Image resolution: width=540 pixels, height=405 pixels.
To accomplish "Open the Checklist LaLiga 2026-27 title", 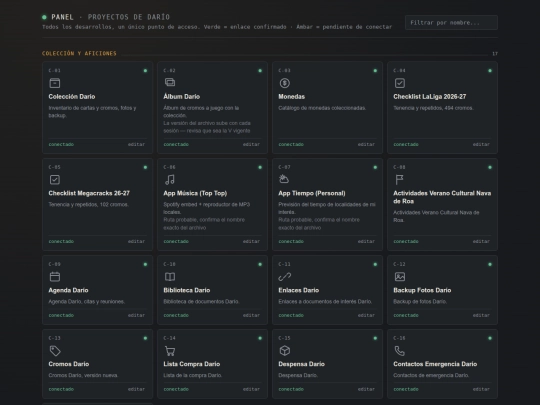I will 429,97.
